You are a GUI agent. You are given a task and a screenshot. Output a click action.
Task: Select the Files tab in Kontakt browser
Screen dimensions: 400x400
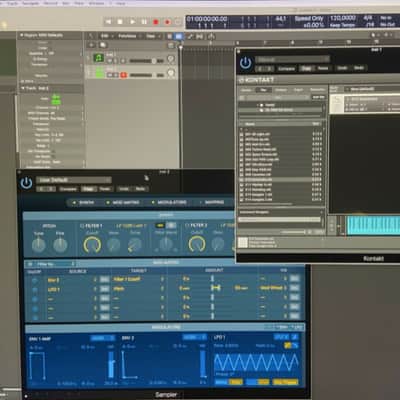click(x=263, y=90)
